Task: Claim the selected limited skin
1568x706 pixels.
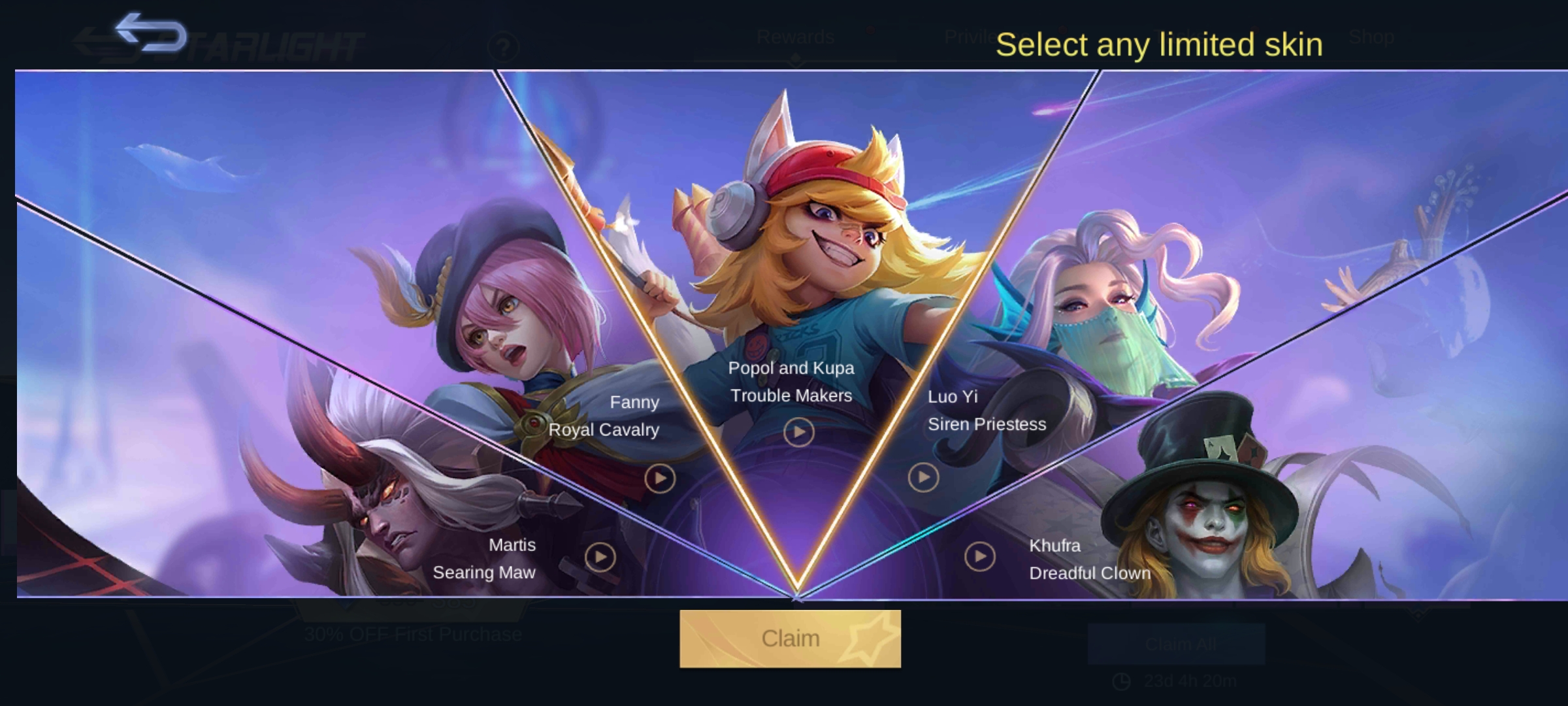Action: click(x=790, y=639)
